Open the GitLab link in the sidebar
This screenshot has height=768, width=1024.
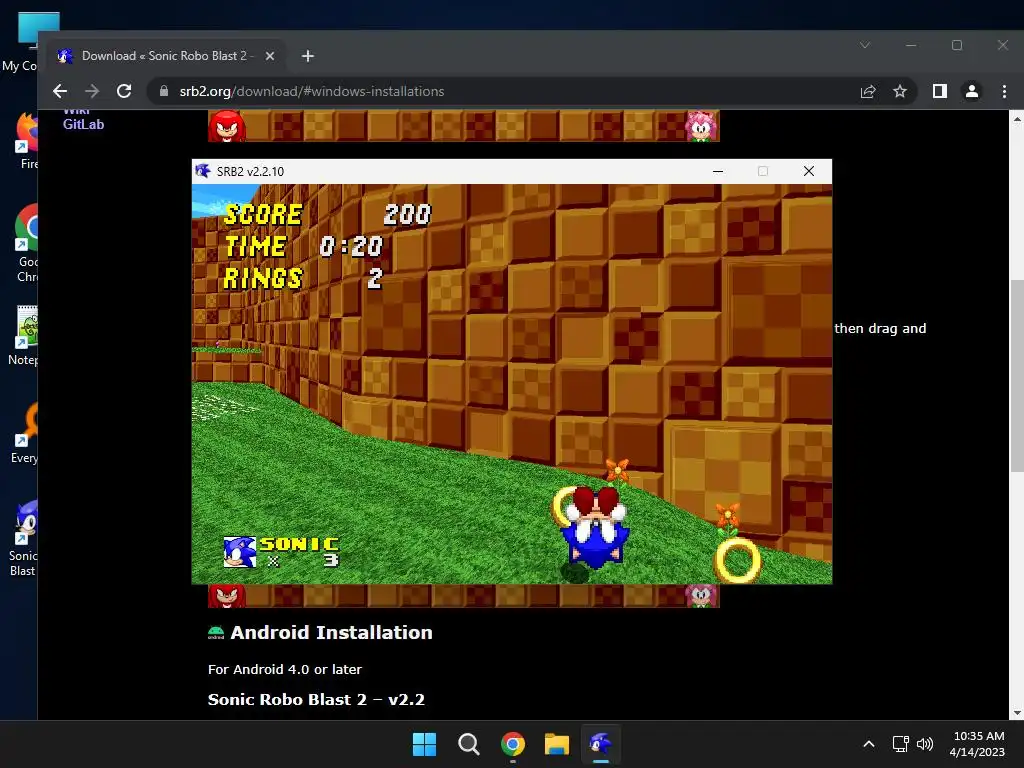click(x=84, y=124)
